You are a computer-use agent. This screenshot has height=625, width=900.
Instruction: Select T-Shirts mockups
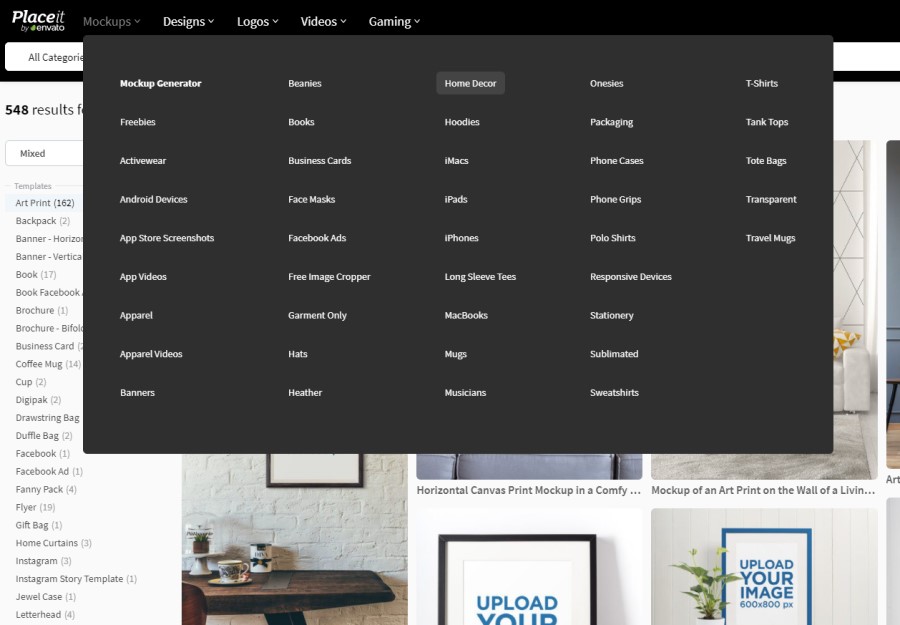762,83
